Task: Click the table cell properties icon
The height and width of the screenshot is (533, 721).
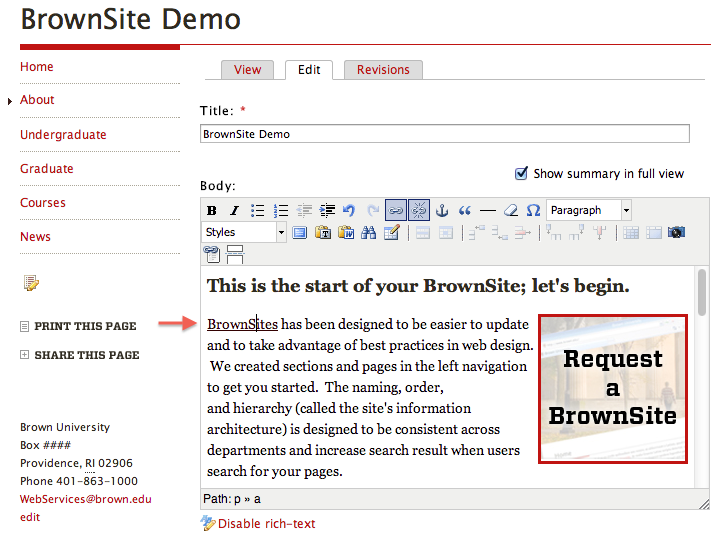Action: 446,233
